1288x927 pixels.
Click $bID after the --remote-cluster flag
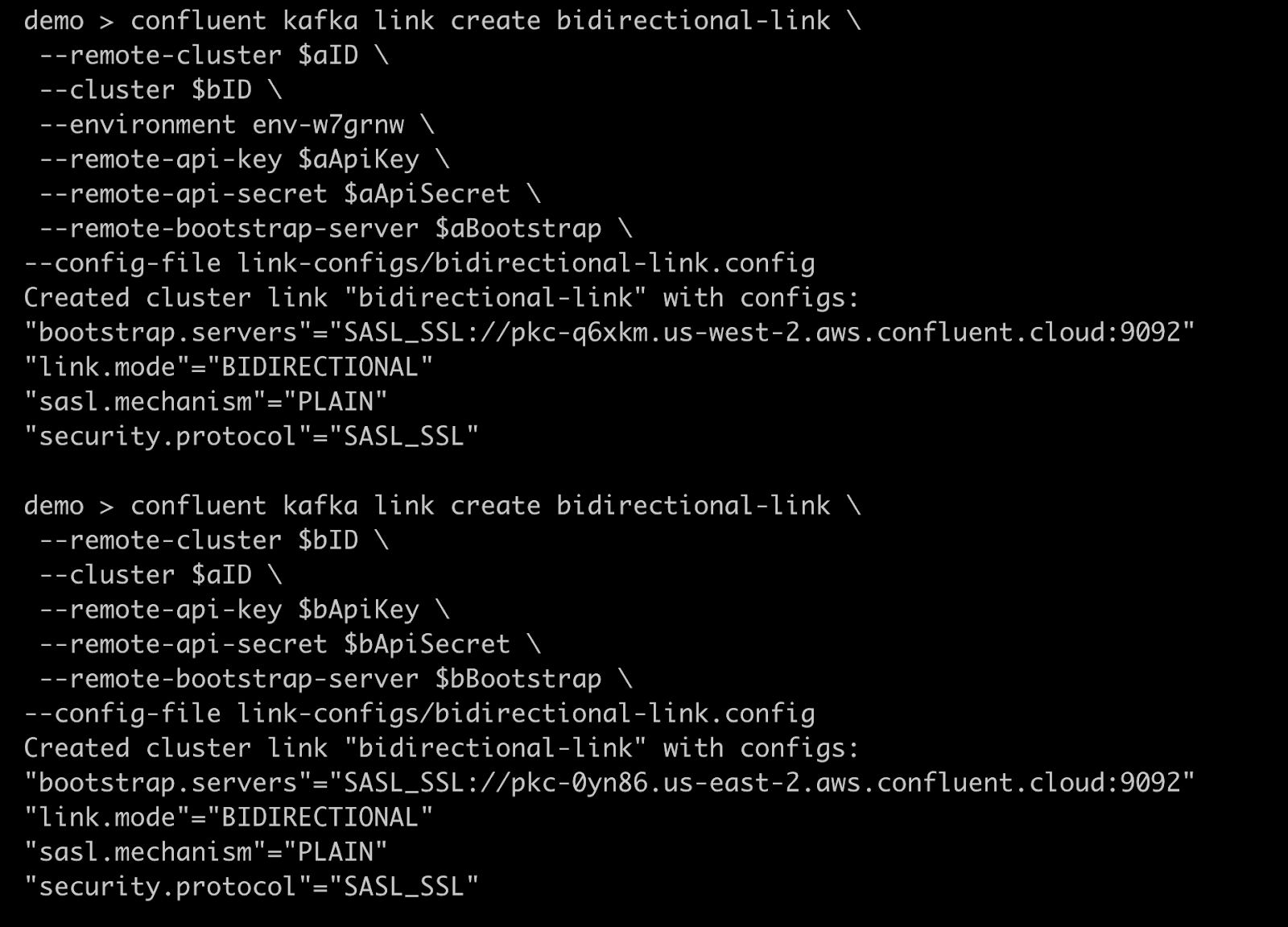click(x=328, y=540)
